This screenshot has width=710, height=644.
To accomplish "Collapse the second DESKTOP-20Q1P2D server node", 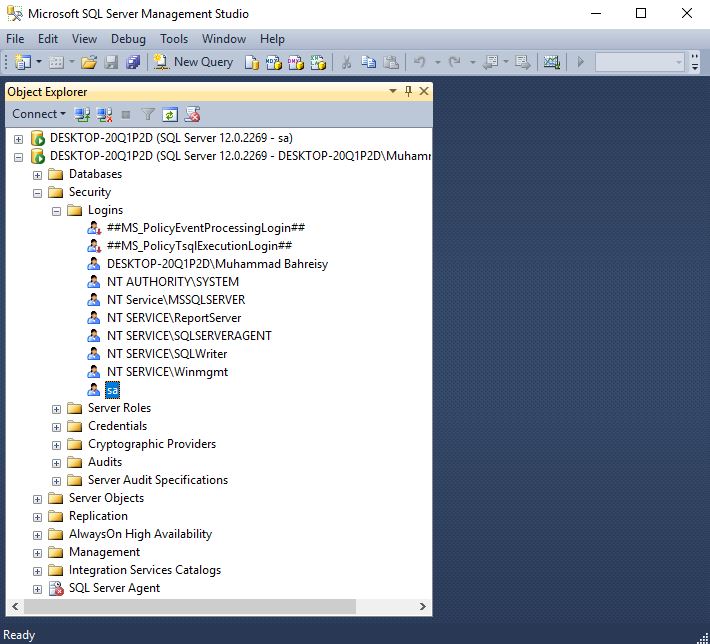I will [18, 157].
